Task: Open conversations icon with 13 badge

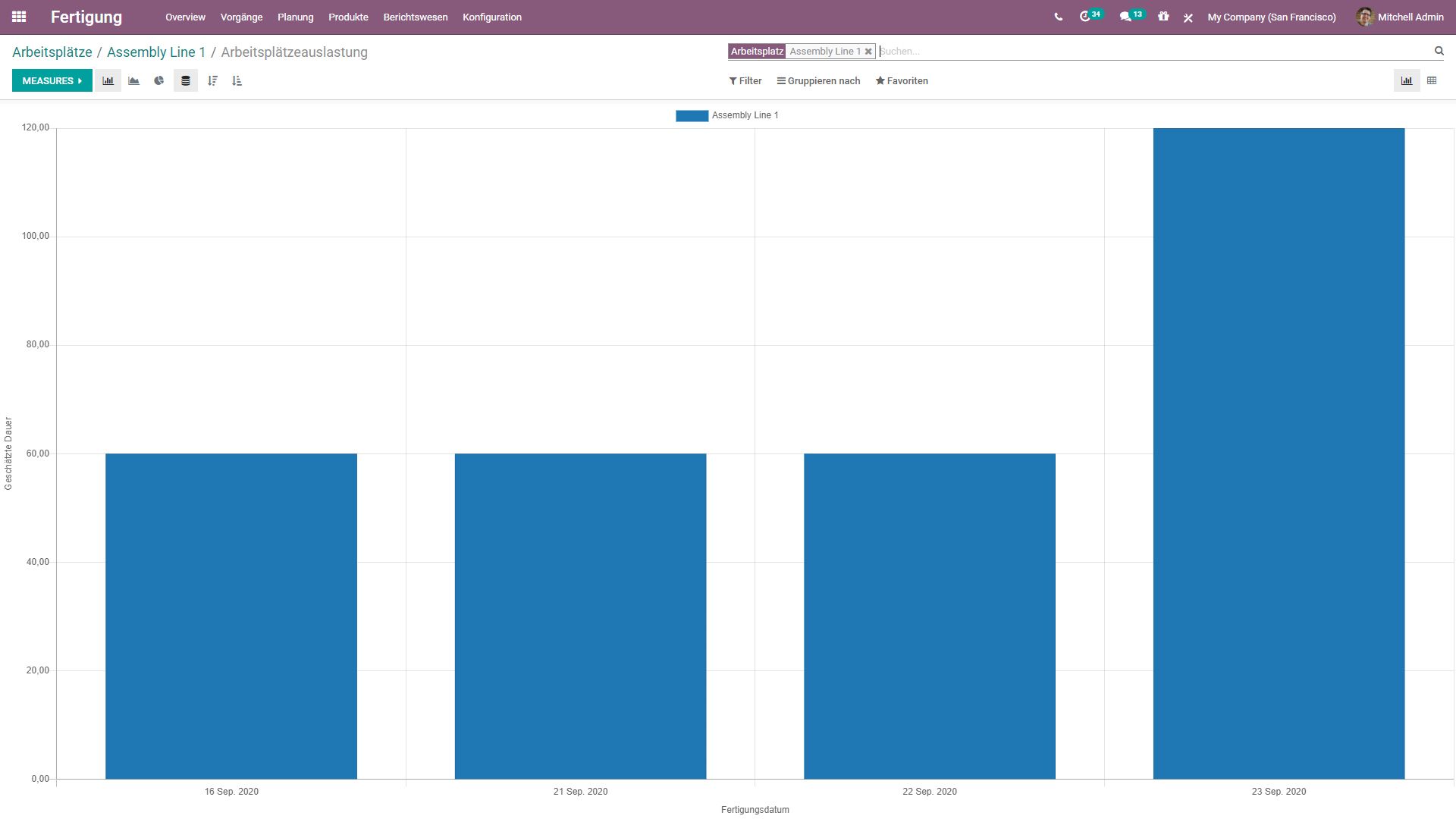Action: (1126, 17)
